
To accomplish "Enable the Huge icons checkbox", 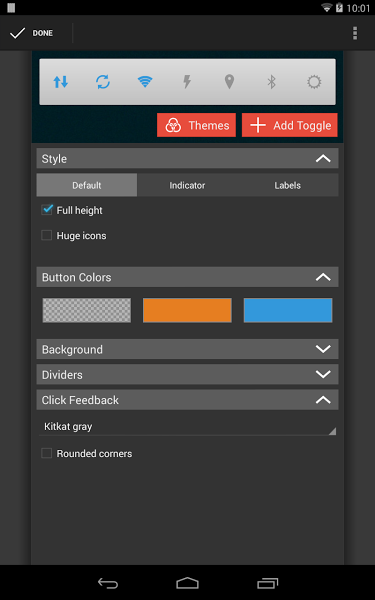I will pos(47,235).
